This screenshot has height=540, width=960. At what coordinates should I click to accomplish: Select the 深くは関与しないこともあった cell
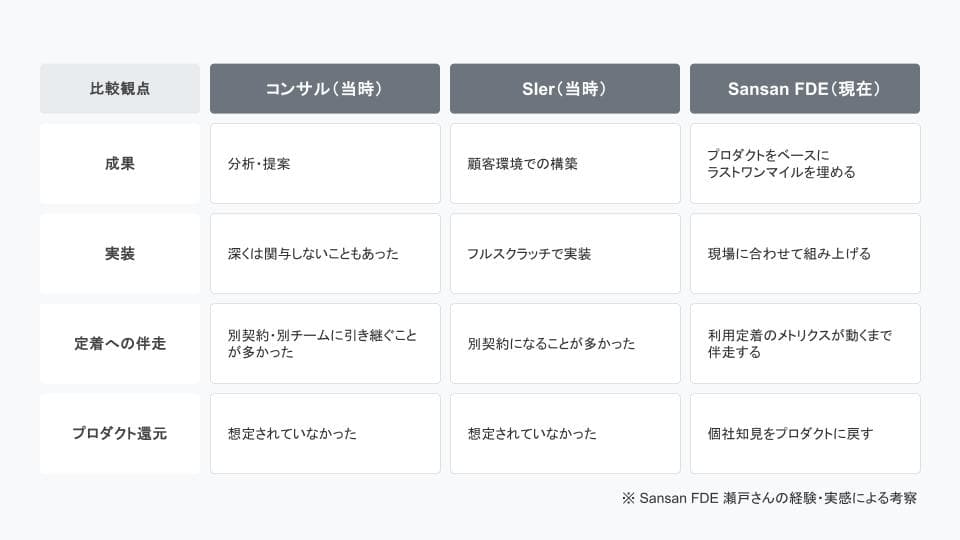(x=325, y=253)
